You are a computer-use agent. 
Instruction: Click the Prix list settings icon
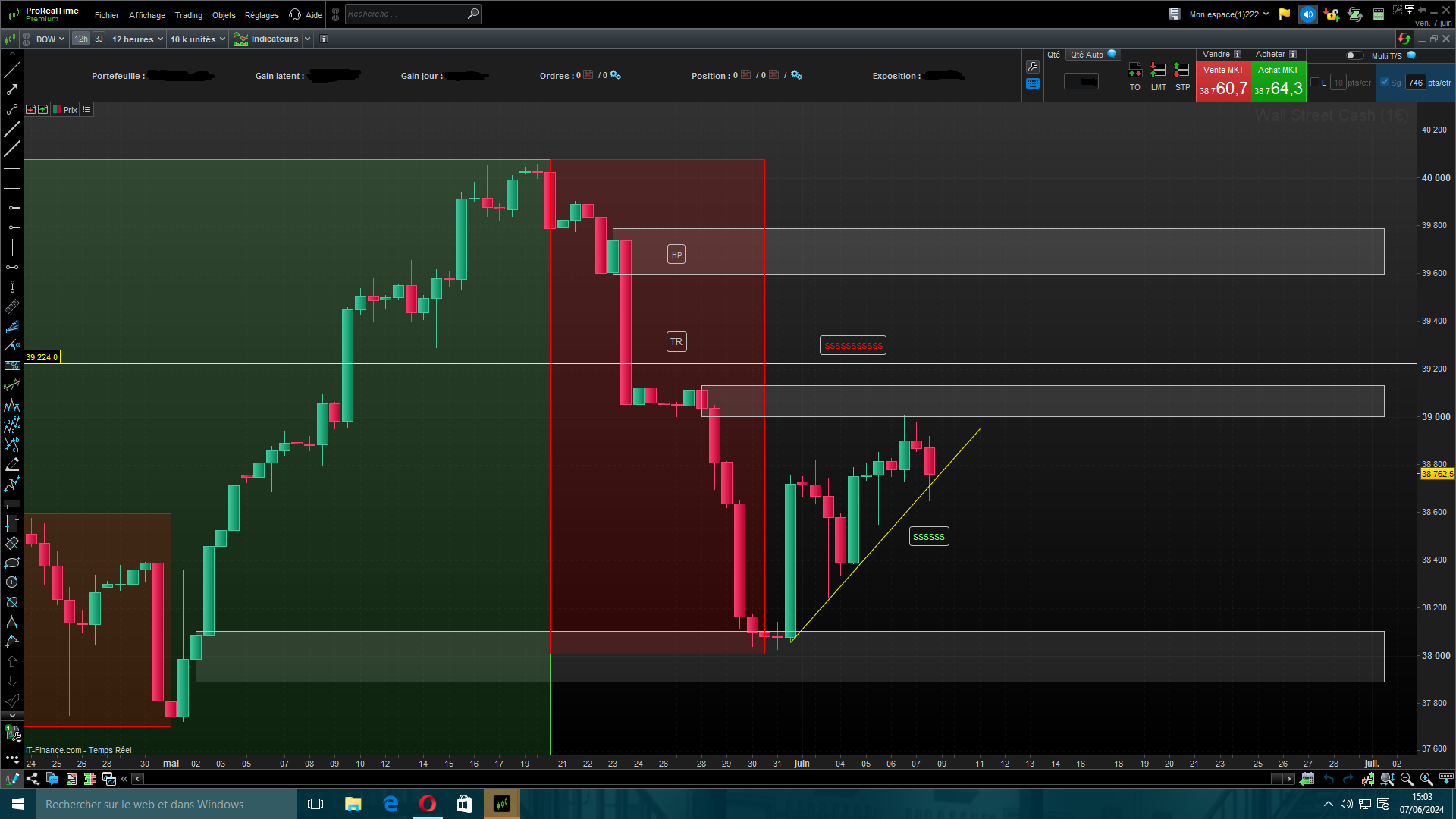pos(86,110)
